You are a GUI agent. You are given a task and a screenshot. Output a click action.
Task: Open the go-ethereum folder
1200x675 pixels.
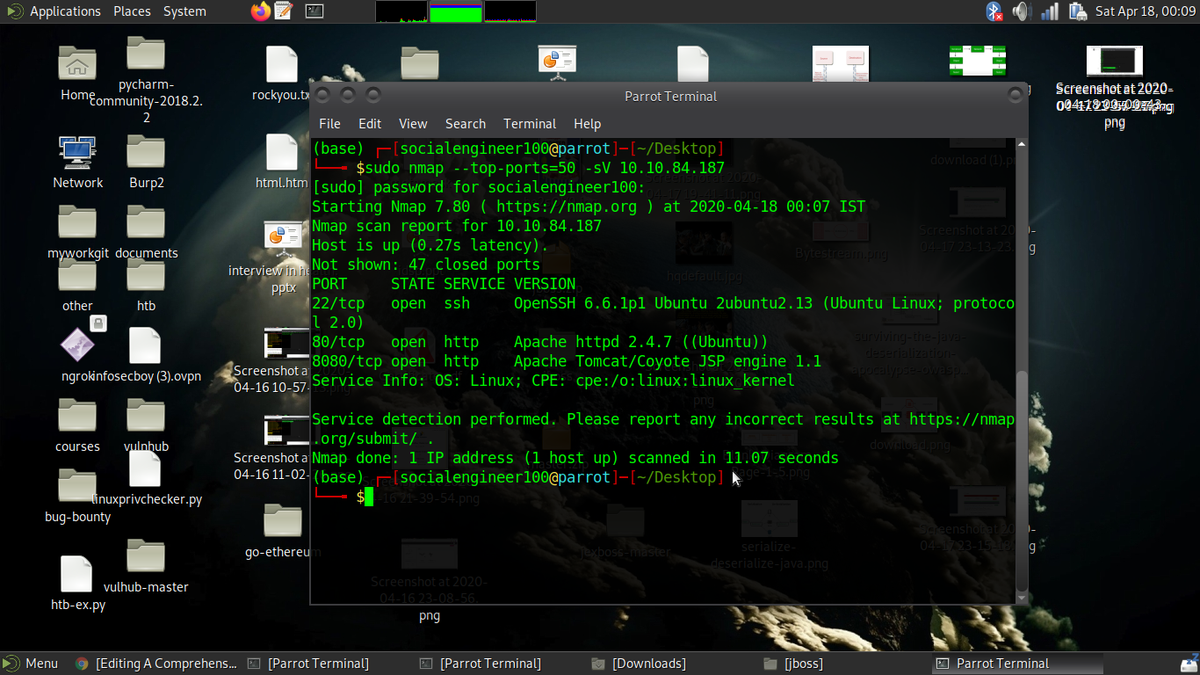tap(281, 532)
